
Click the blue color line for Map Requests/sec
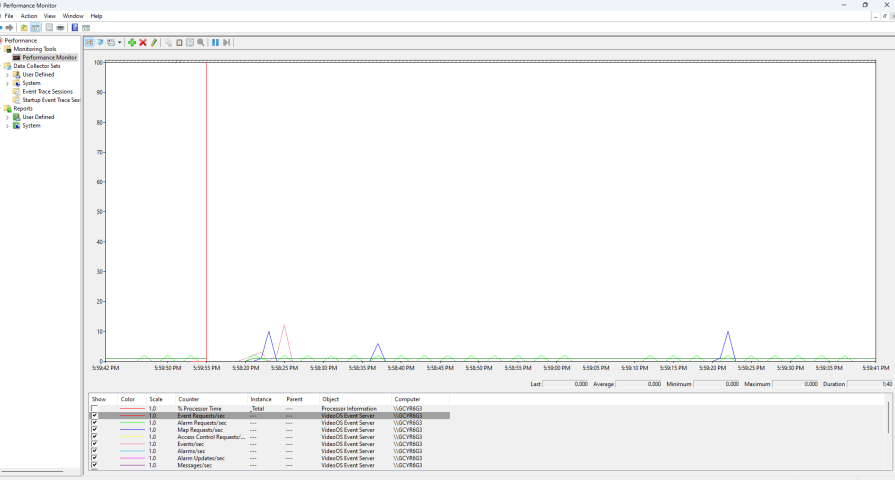tap(132, 430)
